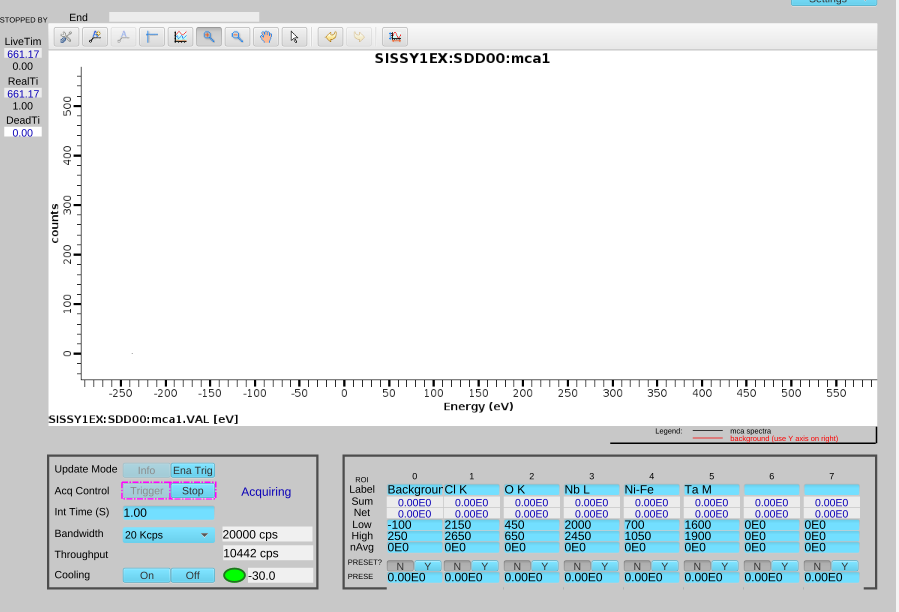Choose Y preset for O K ROI
This screenshot has width=899, height=612.
pyautogui.click(x=545, y=566)
